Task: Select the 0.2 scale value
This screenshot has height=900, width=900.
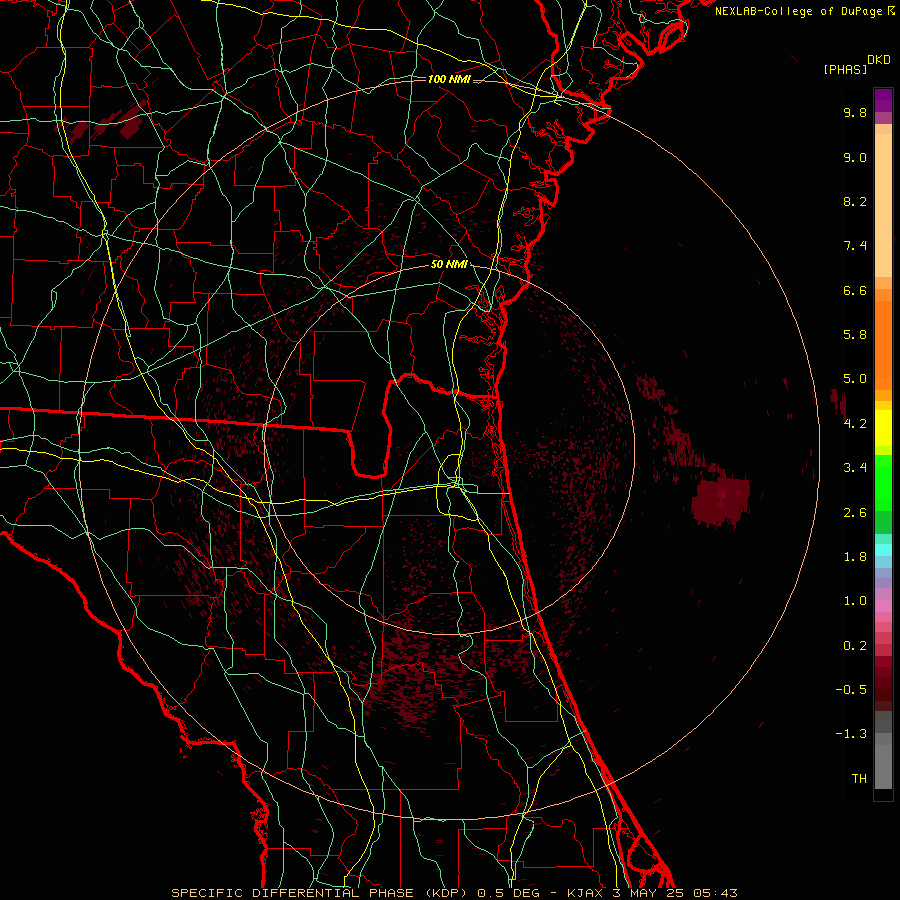Action: (855, 646)
